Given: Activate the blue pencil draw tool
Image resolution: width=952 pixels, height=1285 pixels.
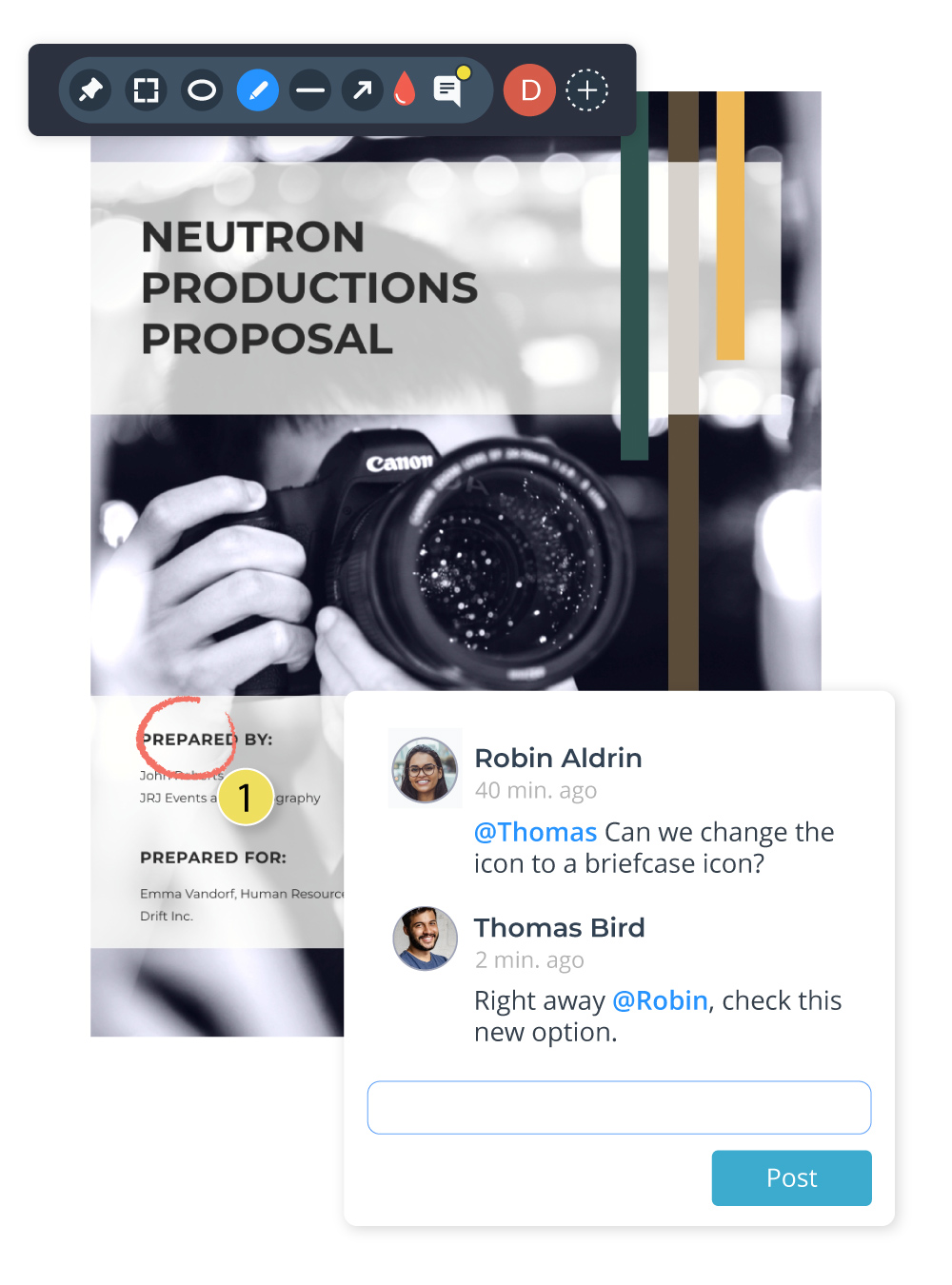Looking at the screenshot, I should point(257,90).
